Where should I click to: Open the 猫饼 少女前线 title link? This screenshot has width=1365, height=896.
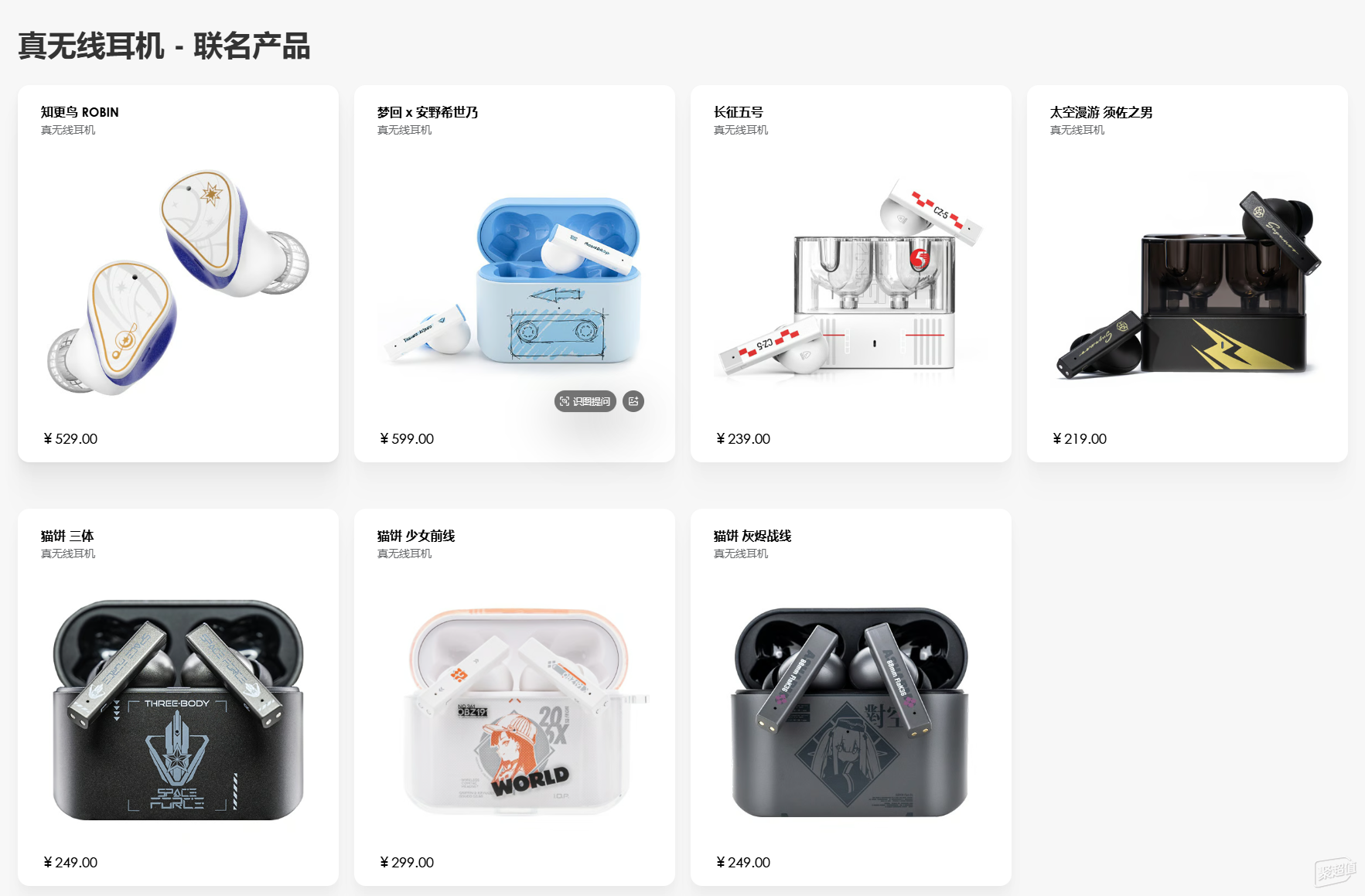(416, 536)
